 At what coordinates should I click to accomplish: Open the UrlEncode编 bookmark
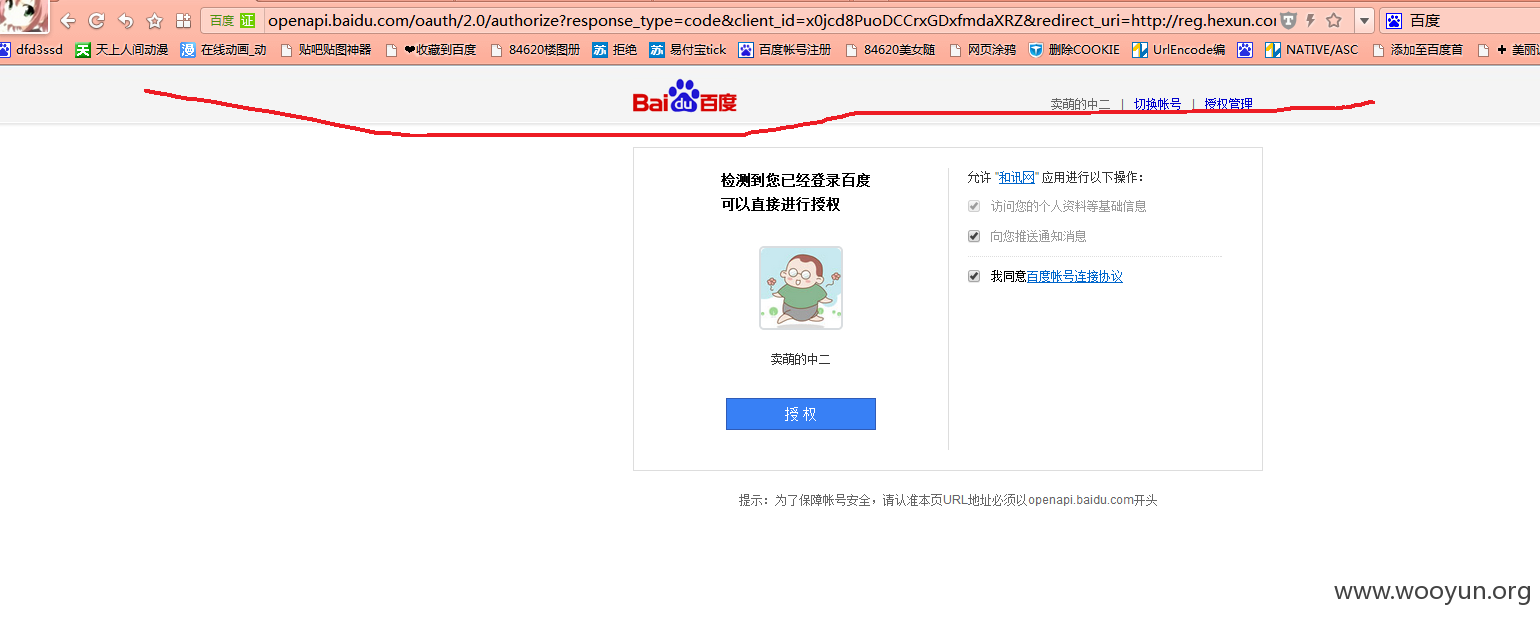[x=1179, y=50]
